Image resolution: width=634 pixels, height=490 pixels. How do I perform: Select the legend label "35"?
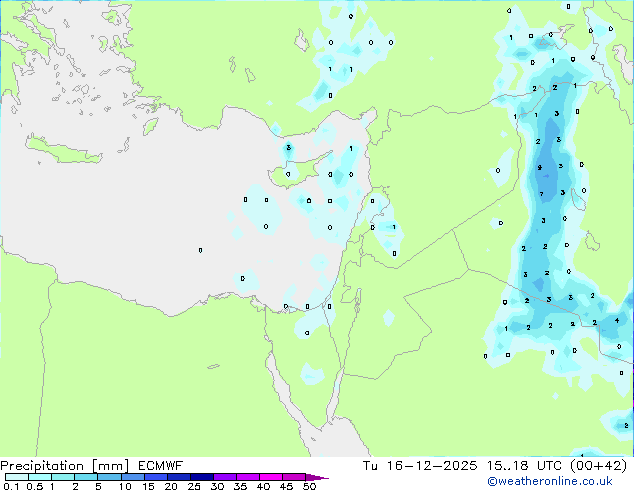pyautogui.click(x=240, y=486)
